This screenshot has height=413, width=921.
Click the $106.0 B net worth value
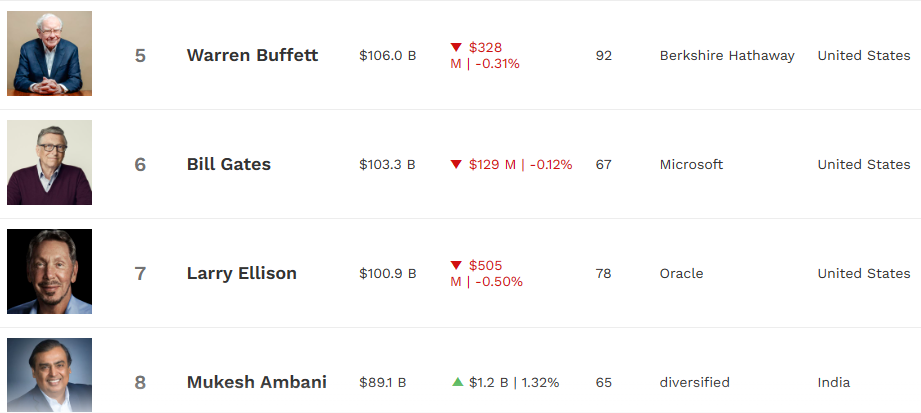coord(388,56)
